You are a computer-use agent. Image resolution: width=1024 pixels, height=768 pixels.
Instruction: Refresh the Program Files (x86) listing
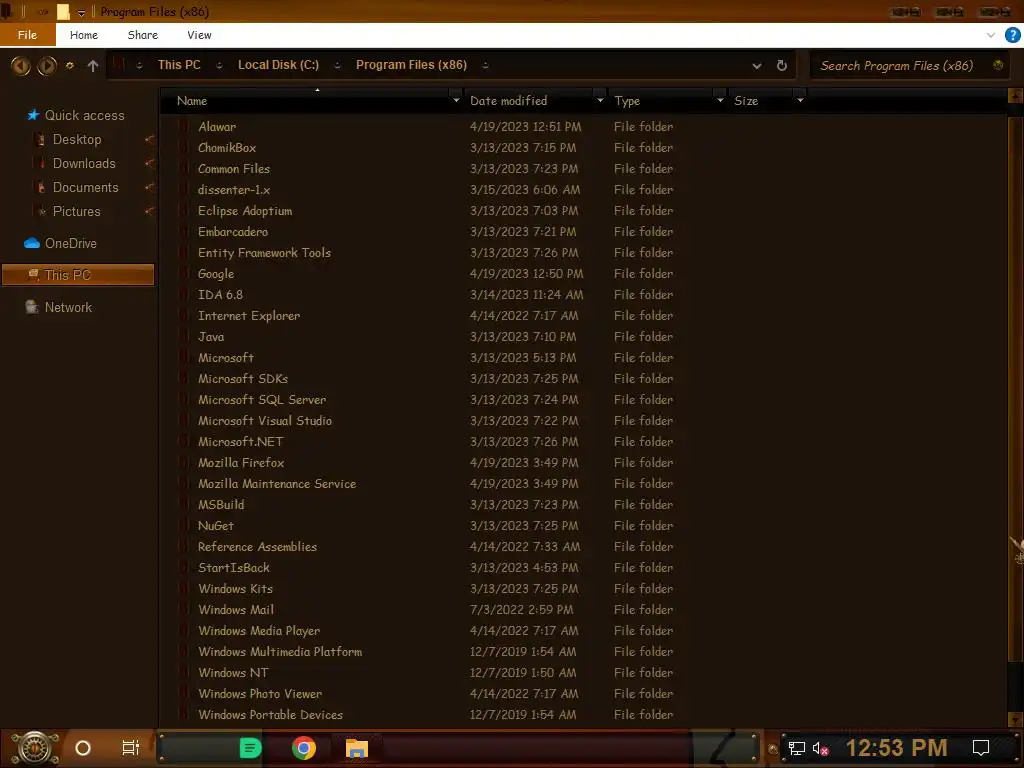(x=782, y=65)
